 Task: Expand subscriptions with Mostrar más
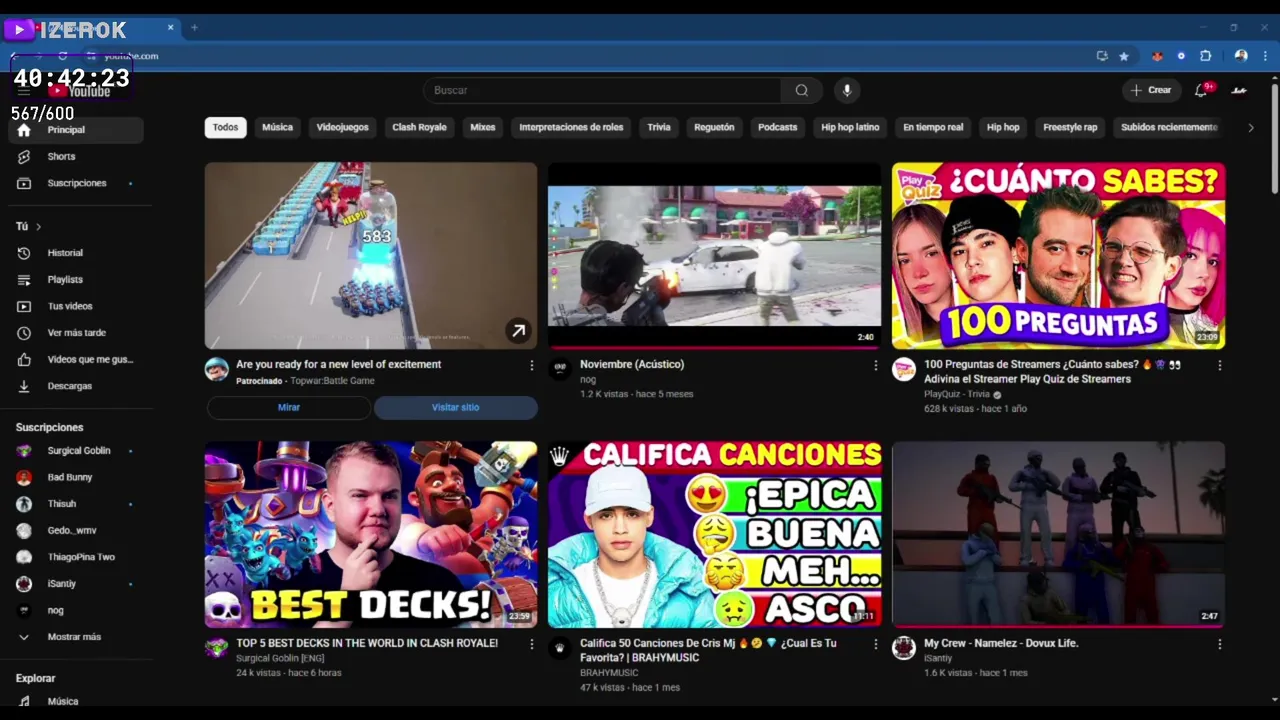click(x=72, y=637)
